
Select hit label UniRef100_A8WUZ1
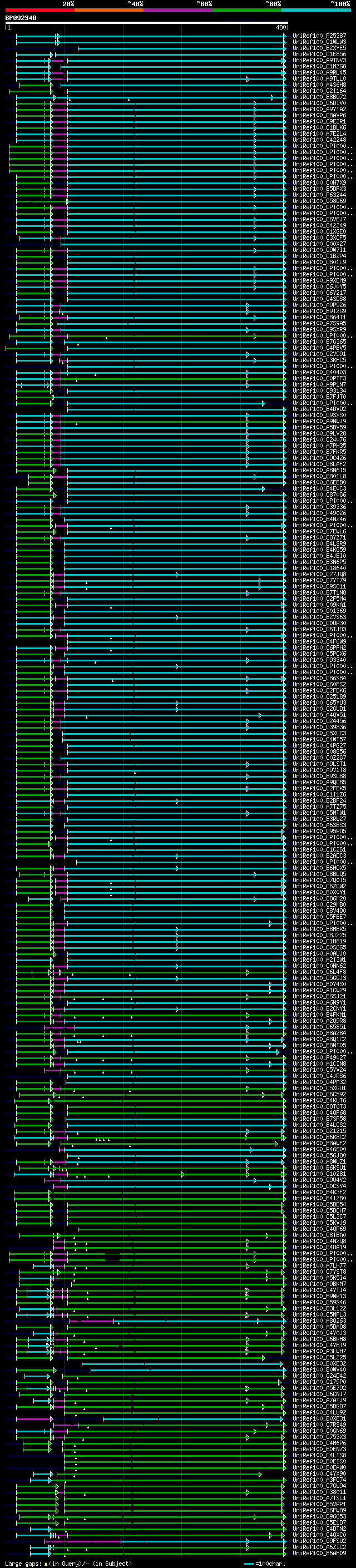tap(319, 1161)
